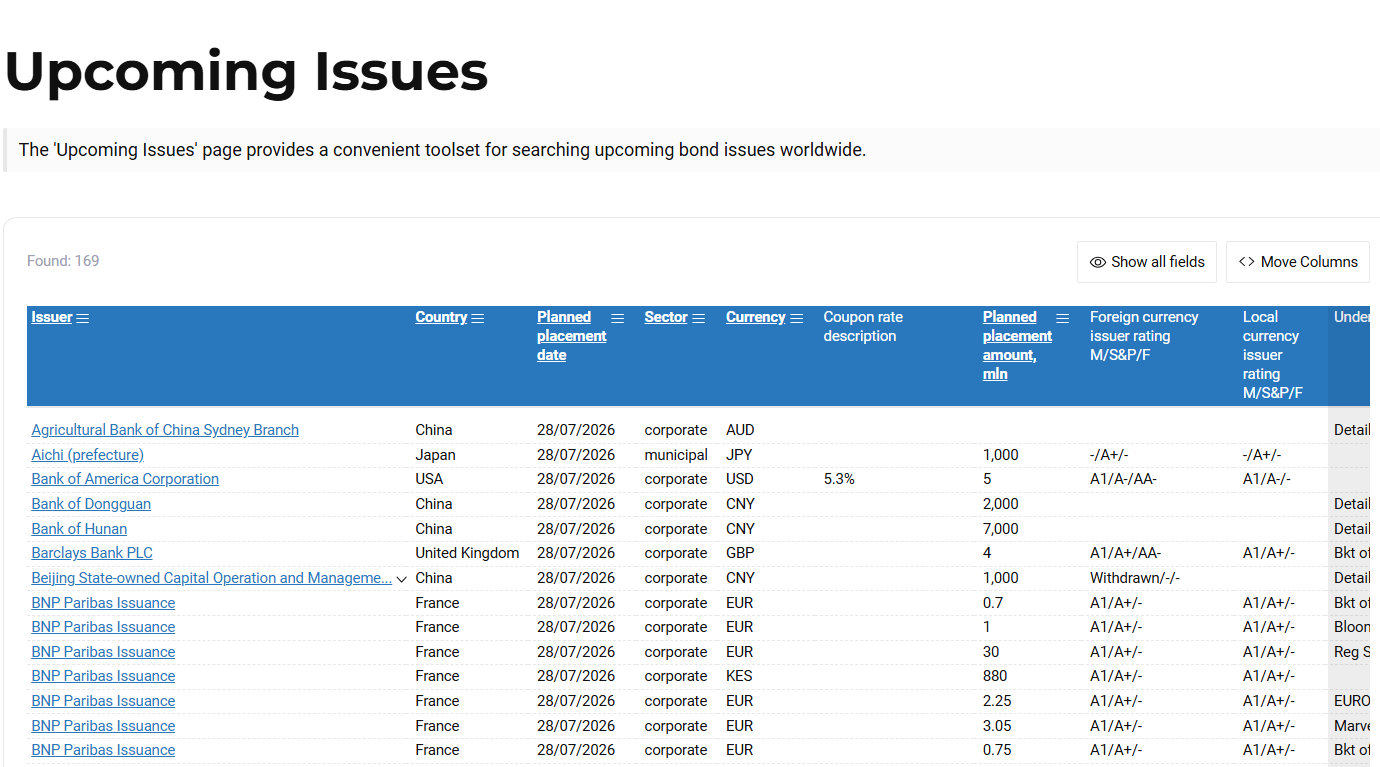
Task: Open Beijing State-owned Capital Operation link
Action: (211, 578)
